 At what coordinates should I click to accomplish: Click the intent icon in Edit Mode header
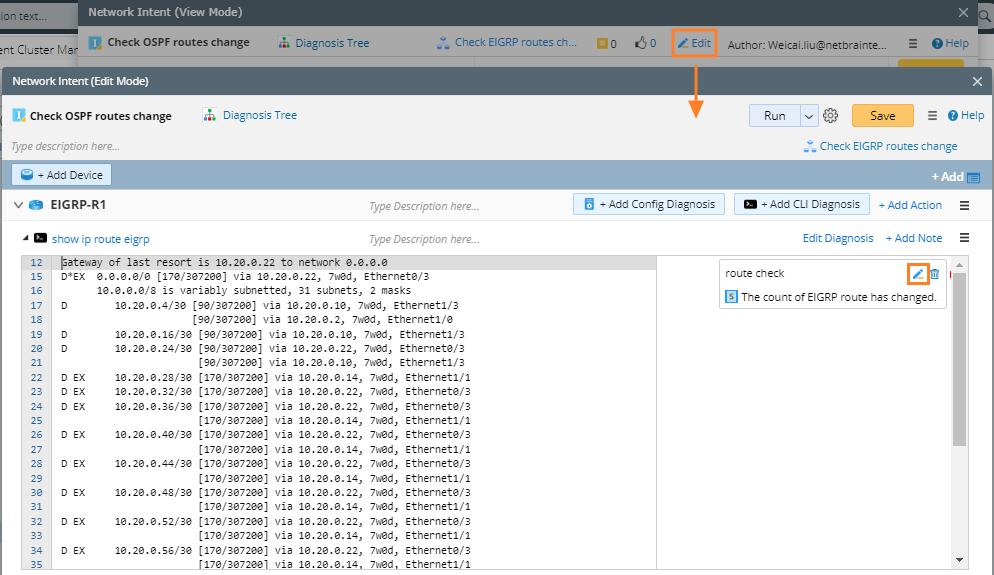point(19,115)
